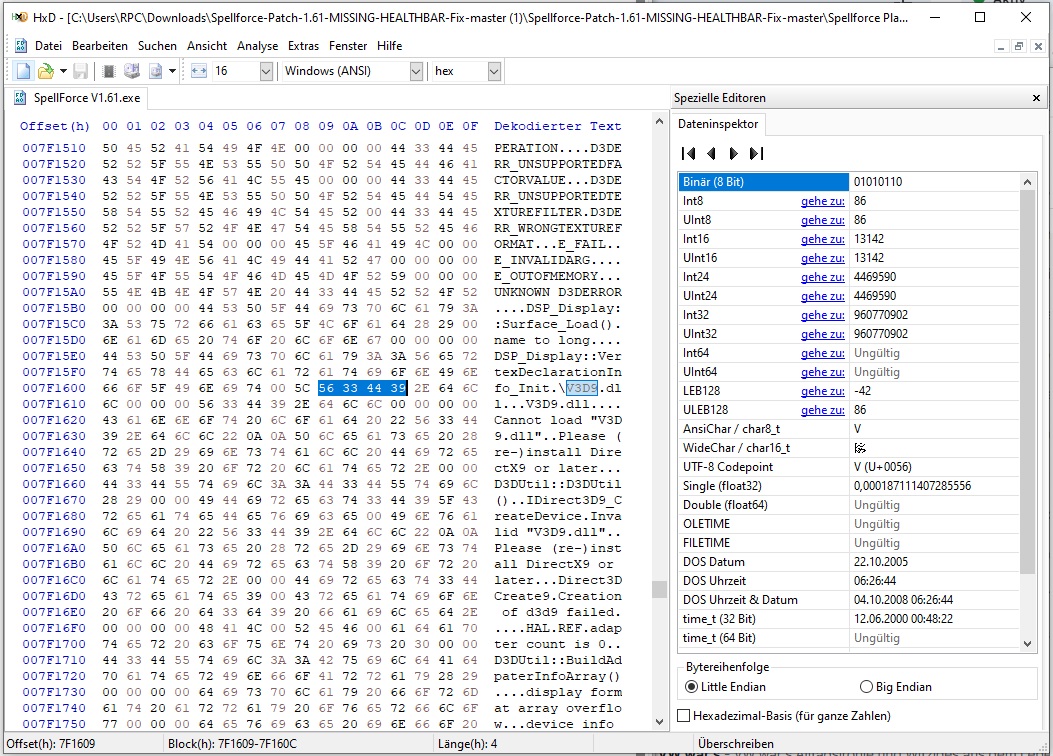Open the bytes-per-row dropdown showing 16
Viewport: 1053px width, 756px height.
(x=265, y=71)
